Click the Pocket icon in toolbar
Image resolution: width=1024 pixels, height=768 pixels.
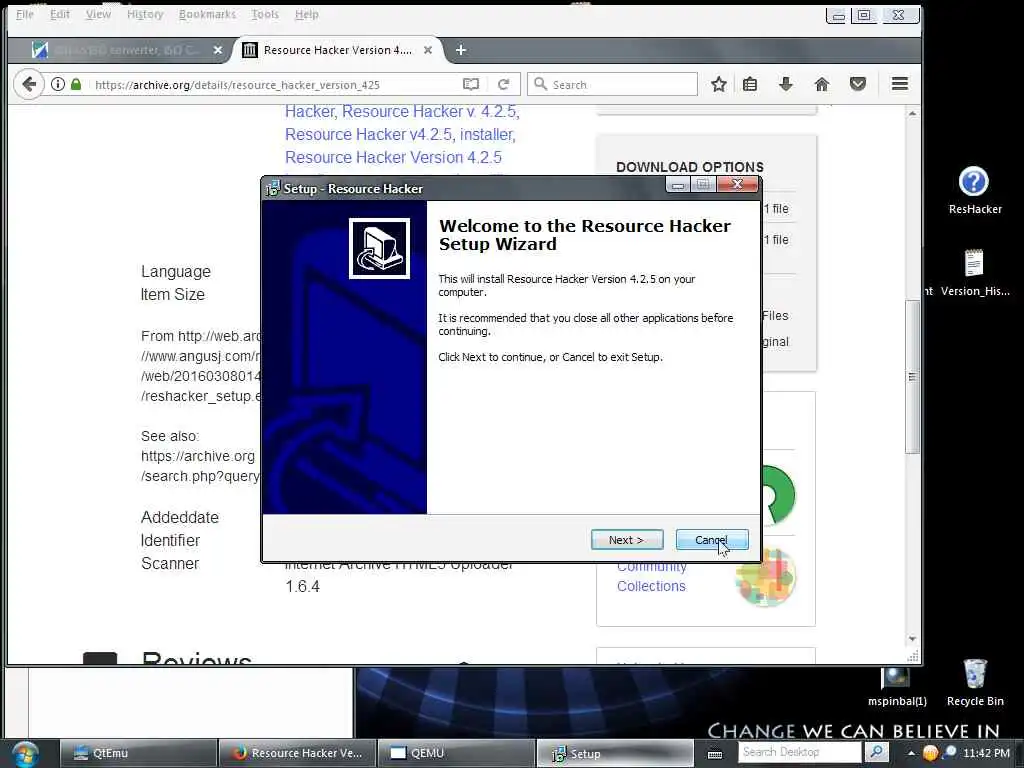click(857, 84)
